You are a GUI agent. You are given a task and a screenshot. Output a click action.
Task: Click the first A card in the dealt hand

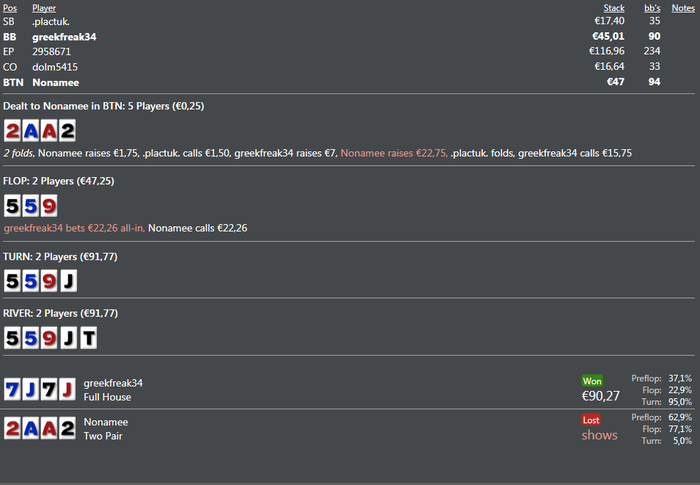pos(30,130)
